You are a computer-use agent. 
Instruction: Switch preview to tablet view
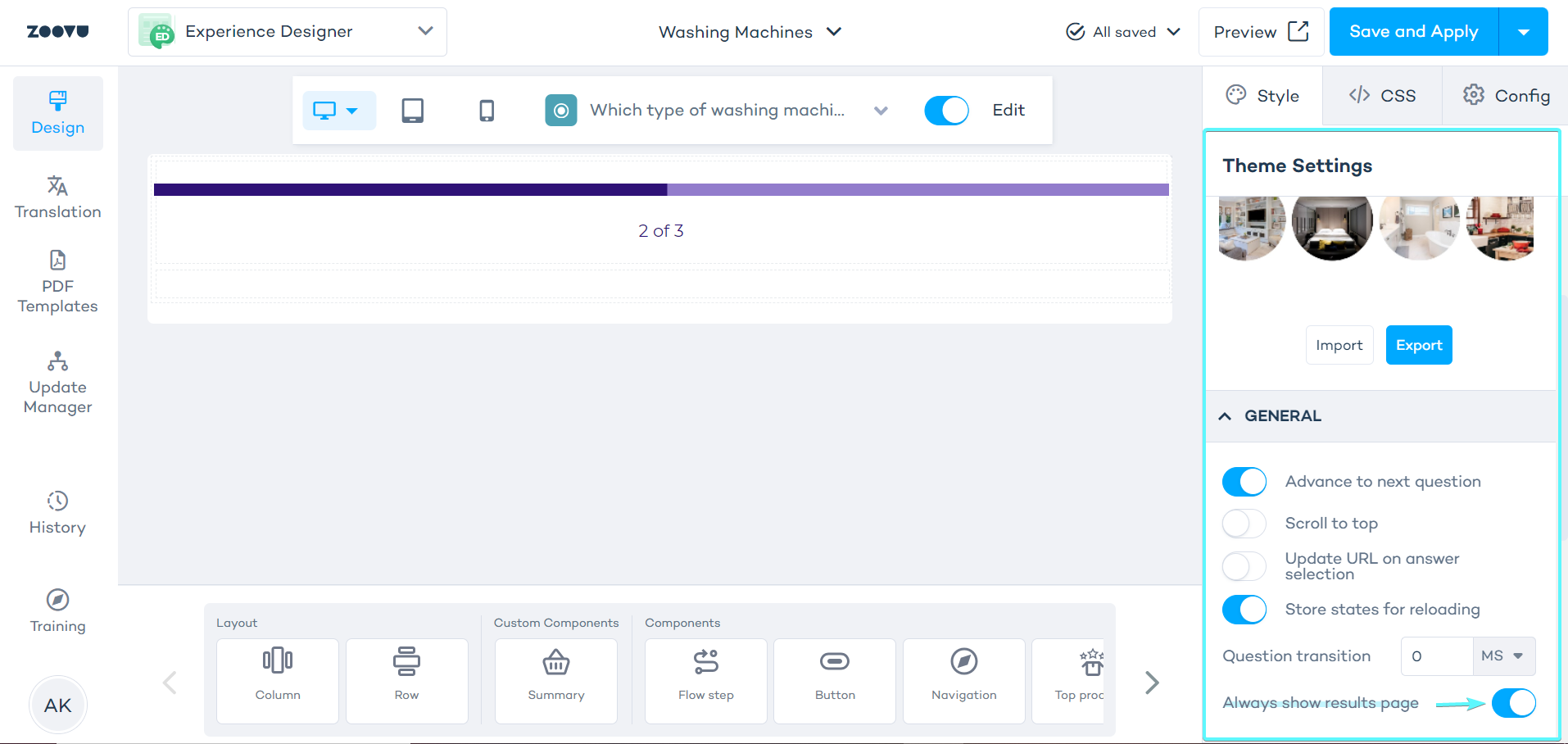pyautogui.click(x=412, y=110)
